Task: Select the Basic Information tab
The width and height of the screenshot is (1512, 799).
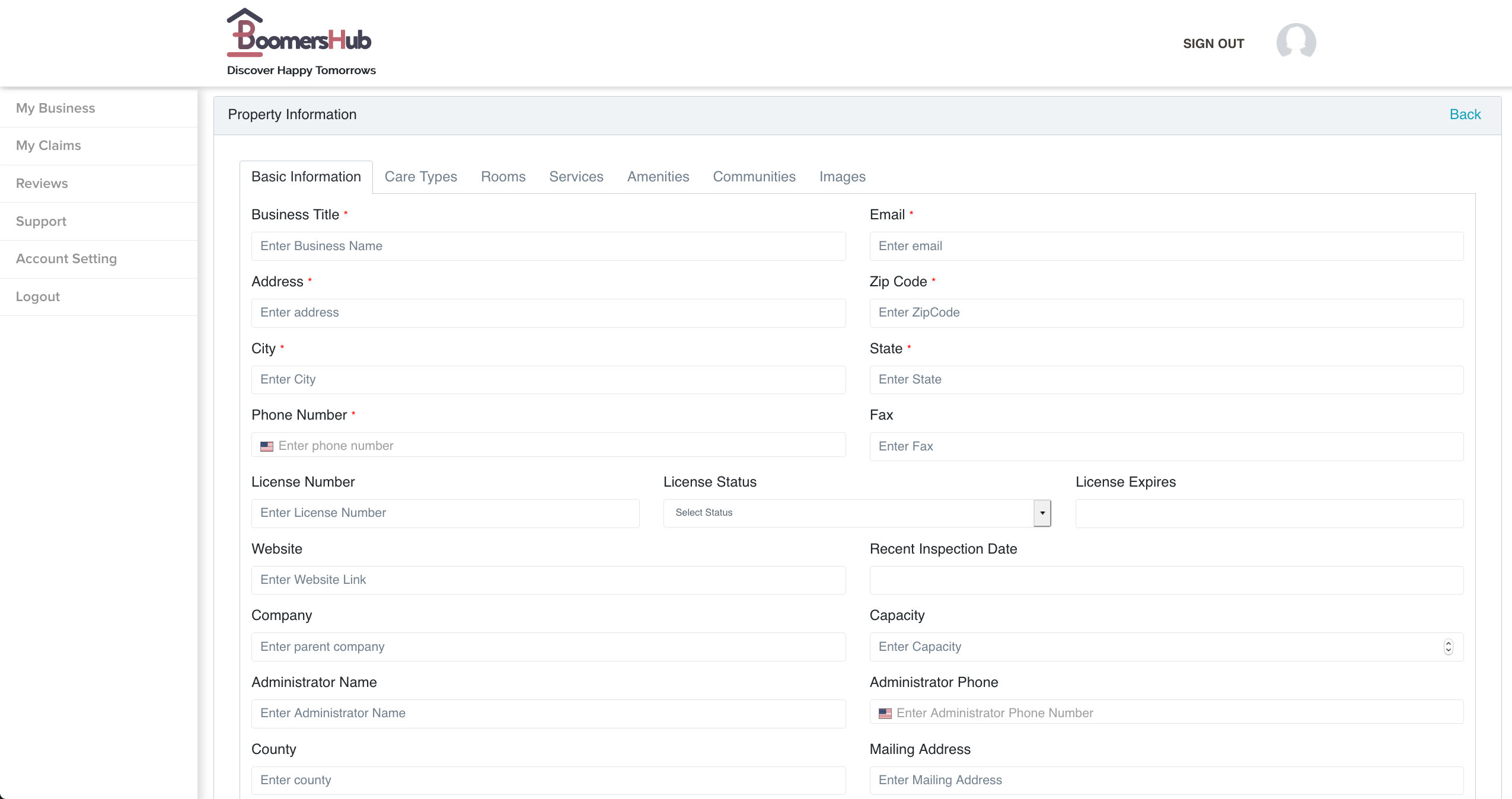Action: coord(306,177)
